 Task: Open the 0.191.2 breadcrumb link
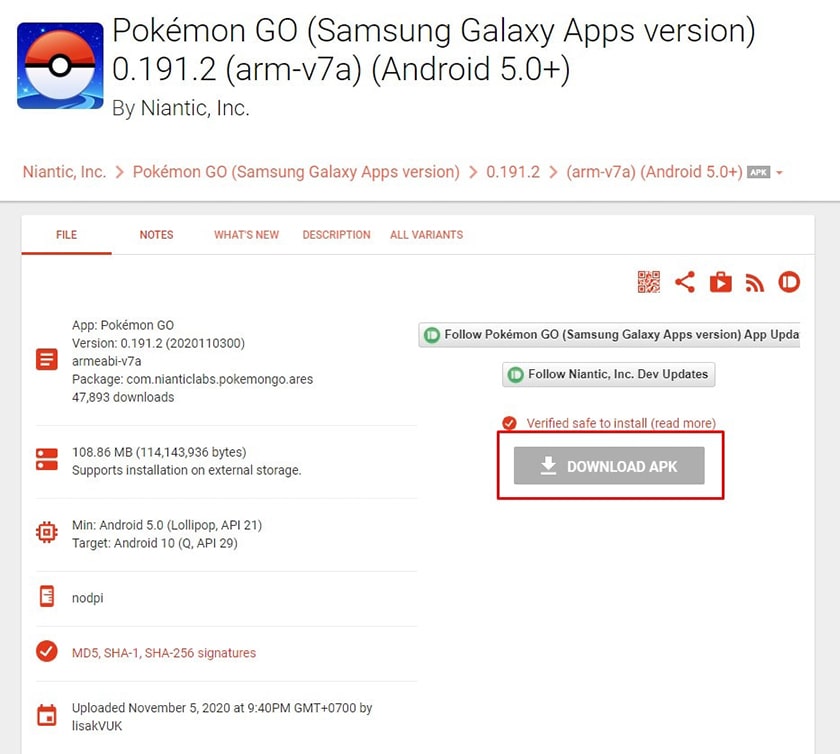click(513, 171)
